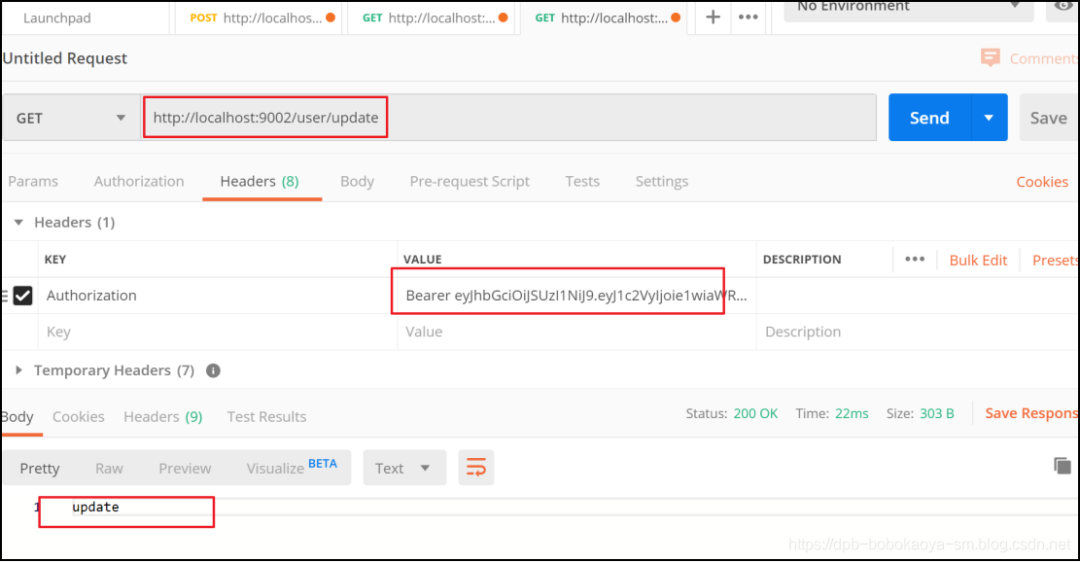The image size is (1080, 562).
Task: Open the request Headers (8) tab
Action: [260, 181]
